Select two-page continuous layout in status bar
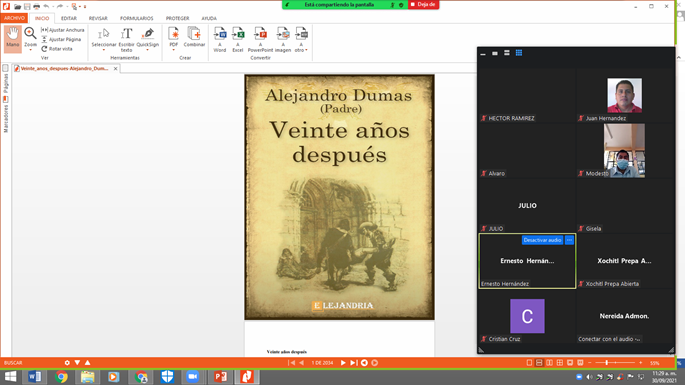Viewport: 685px width, 385px height. pyautogui.click(x=560, y=363)
